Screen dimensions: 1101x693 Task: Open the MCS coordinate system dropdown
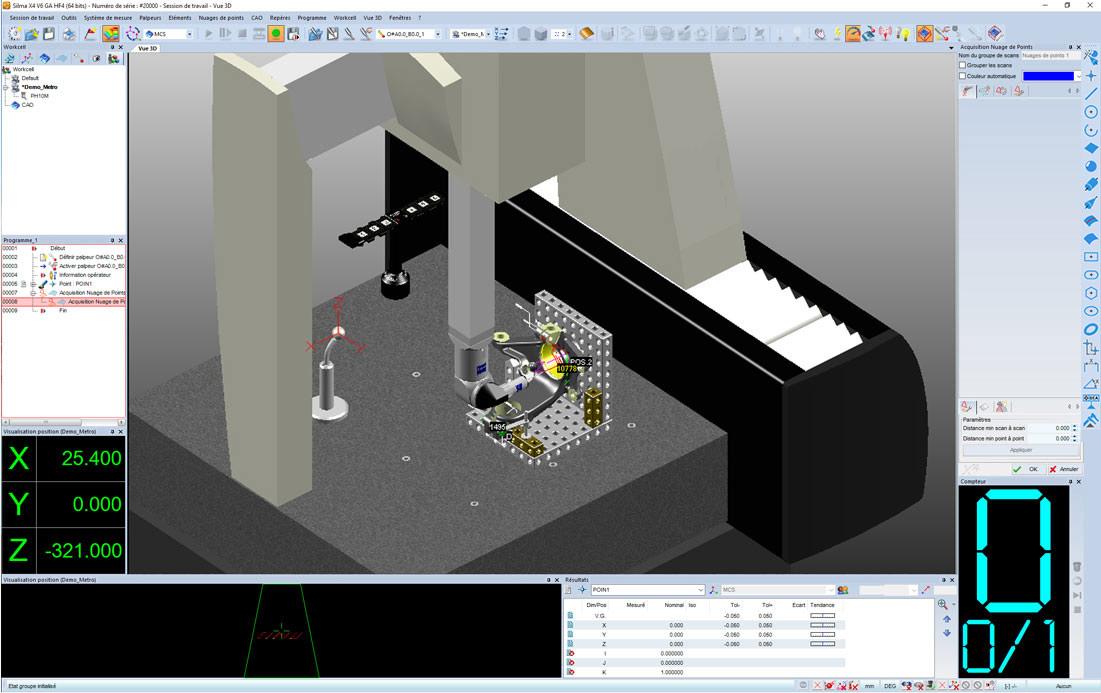(x=189, y=34)
